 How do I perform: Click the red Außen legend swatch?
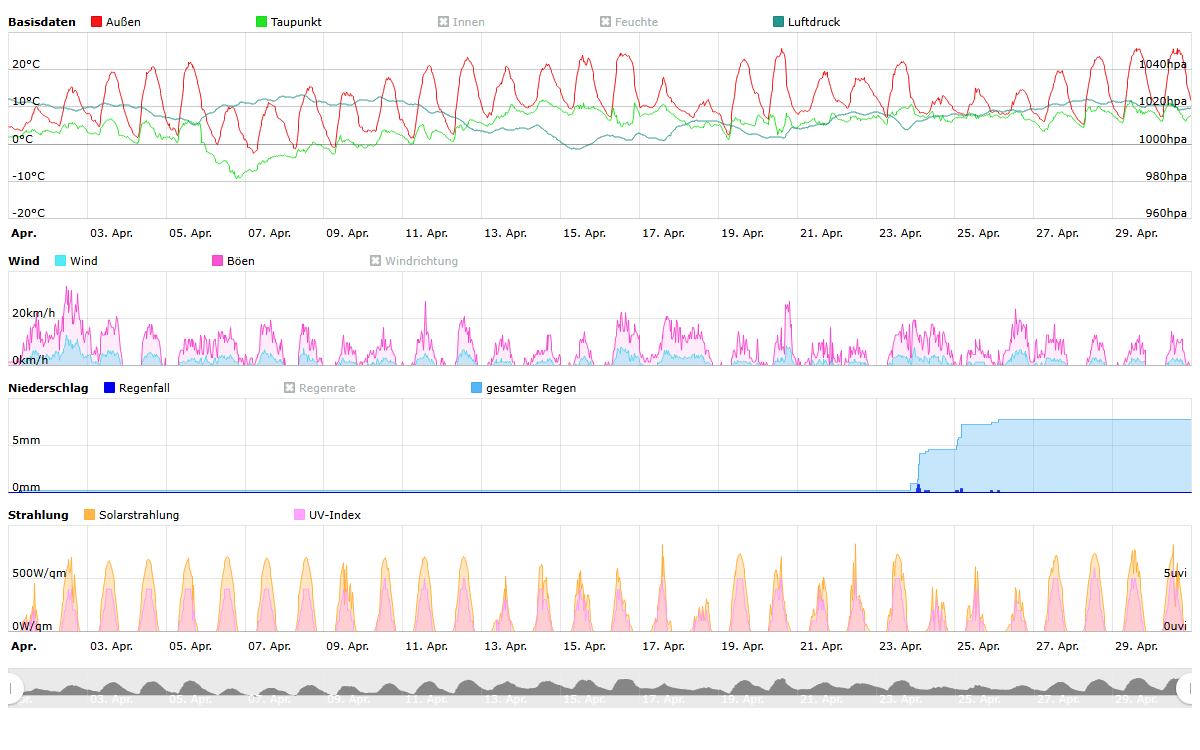pyautogui.click(x=97, y=22)
